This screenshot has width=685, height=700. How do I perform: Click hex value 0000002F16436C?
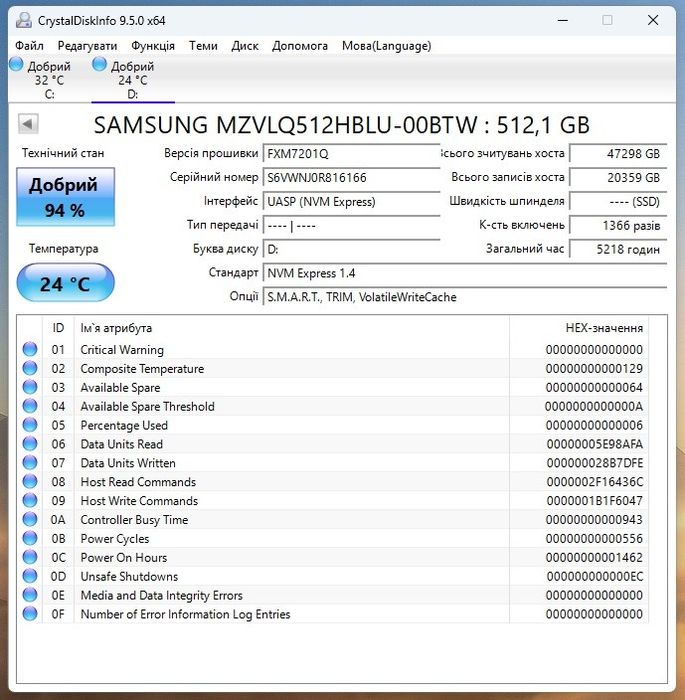coord(594,482)
